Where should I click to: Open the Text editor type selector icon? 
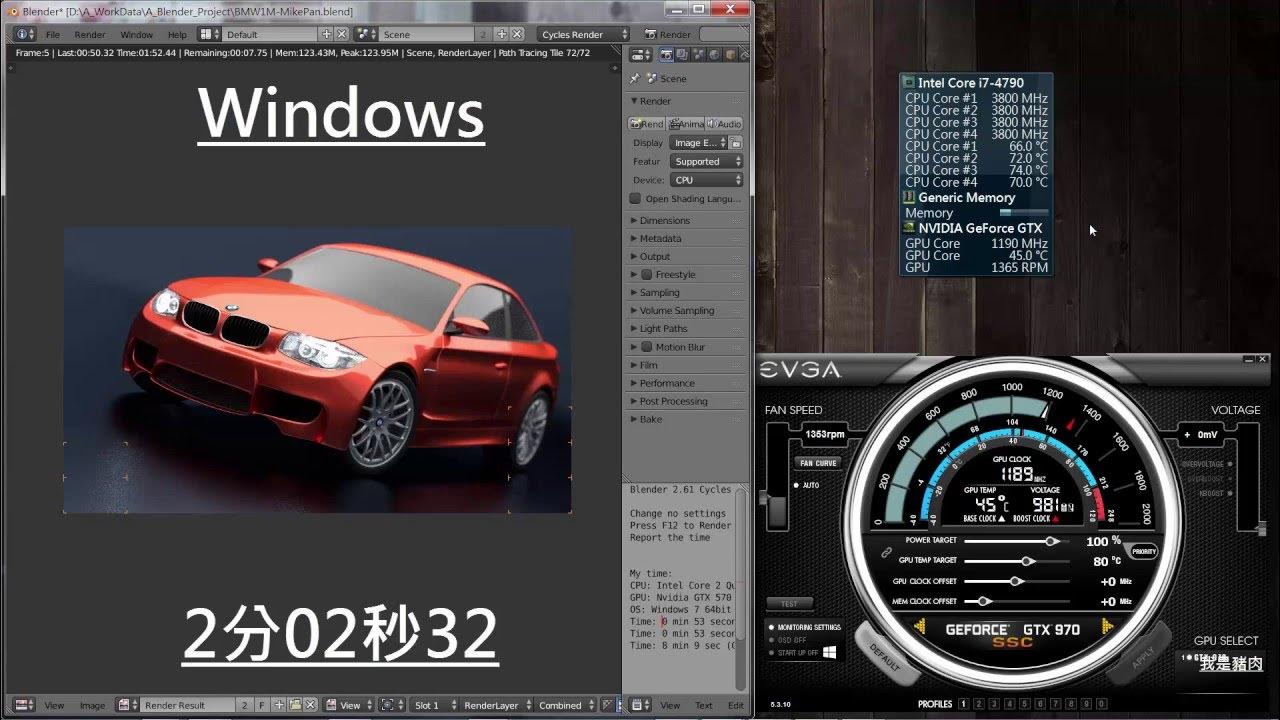click(640, 705)
